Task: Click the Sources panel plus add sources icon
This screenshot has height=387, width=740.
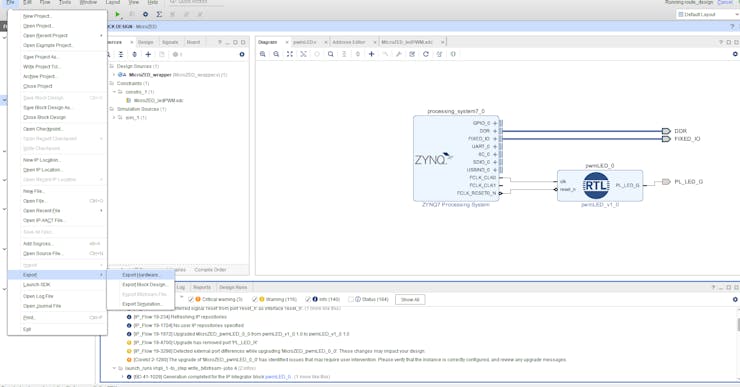Action: click(x=148, y=55)
